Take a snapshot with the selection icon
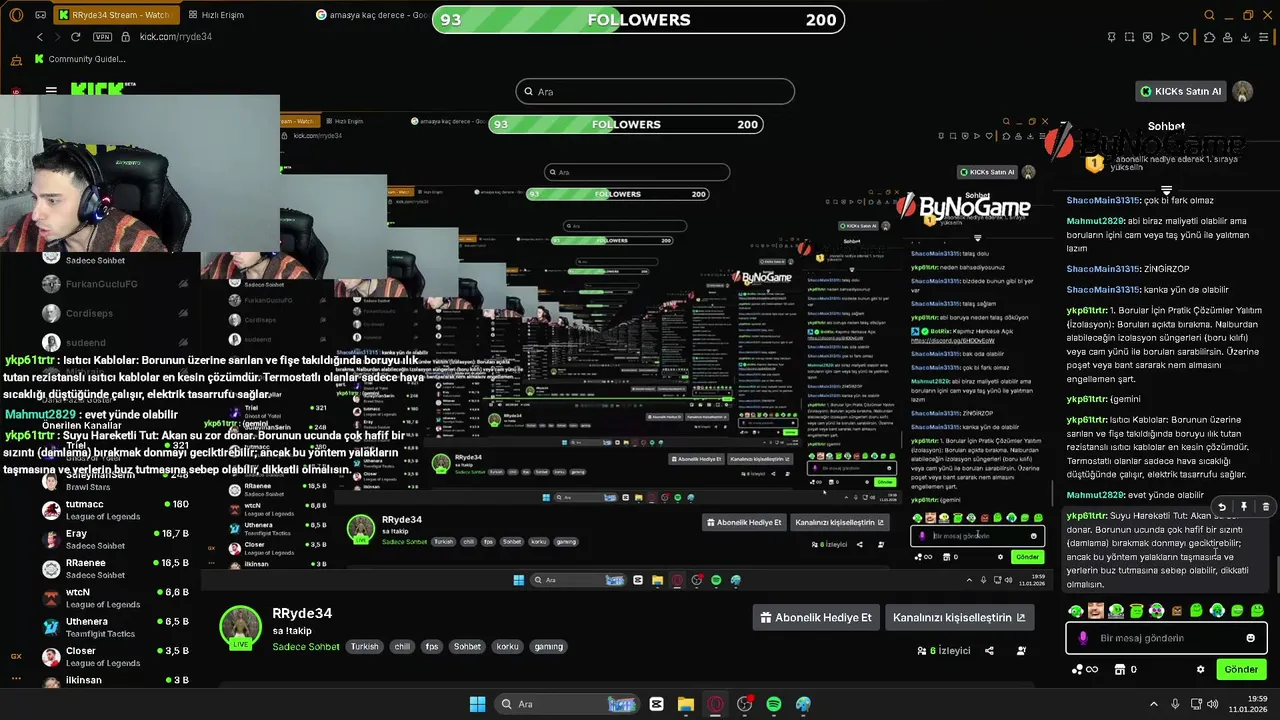The image size is (1280, 720). click(x=1128, y=37)
